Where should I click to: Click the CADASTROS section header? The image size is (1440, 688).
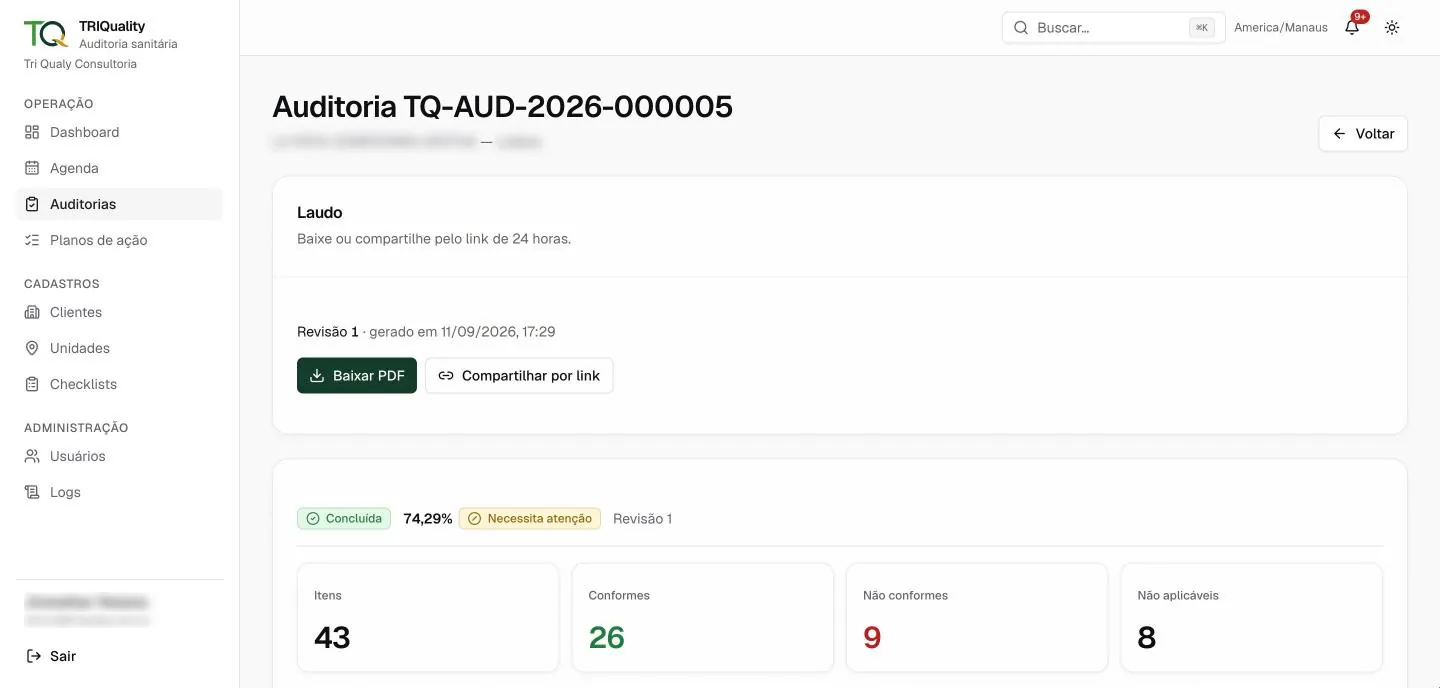pos(62,284)
